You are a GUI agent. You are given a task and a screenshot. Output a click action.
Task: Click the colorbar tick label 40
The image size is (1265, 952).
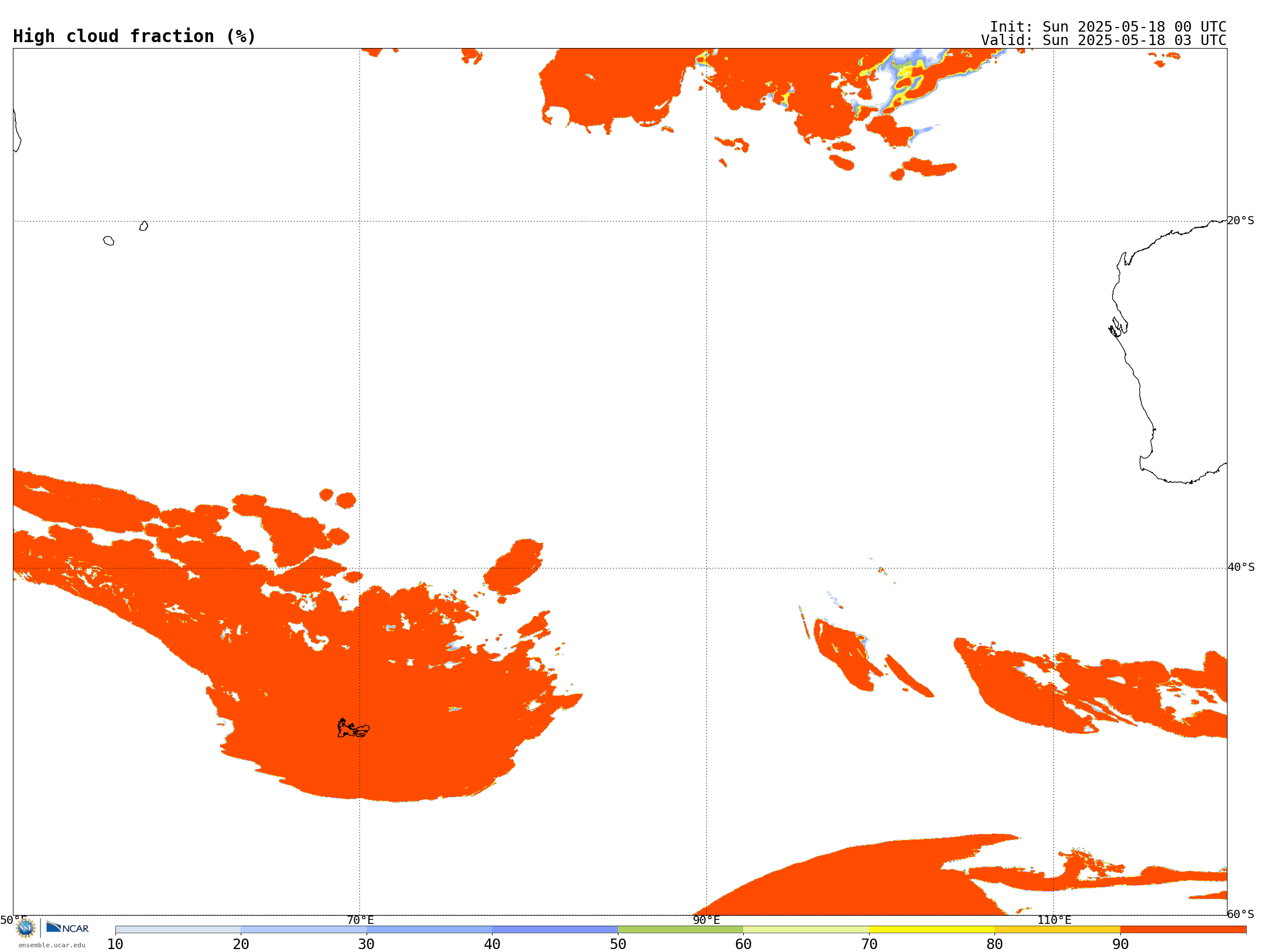(492, 944)
